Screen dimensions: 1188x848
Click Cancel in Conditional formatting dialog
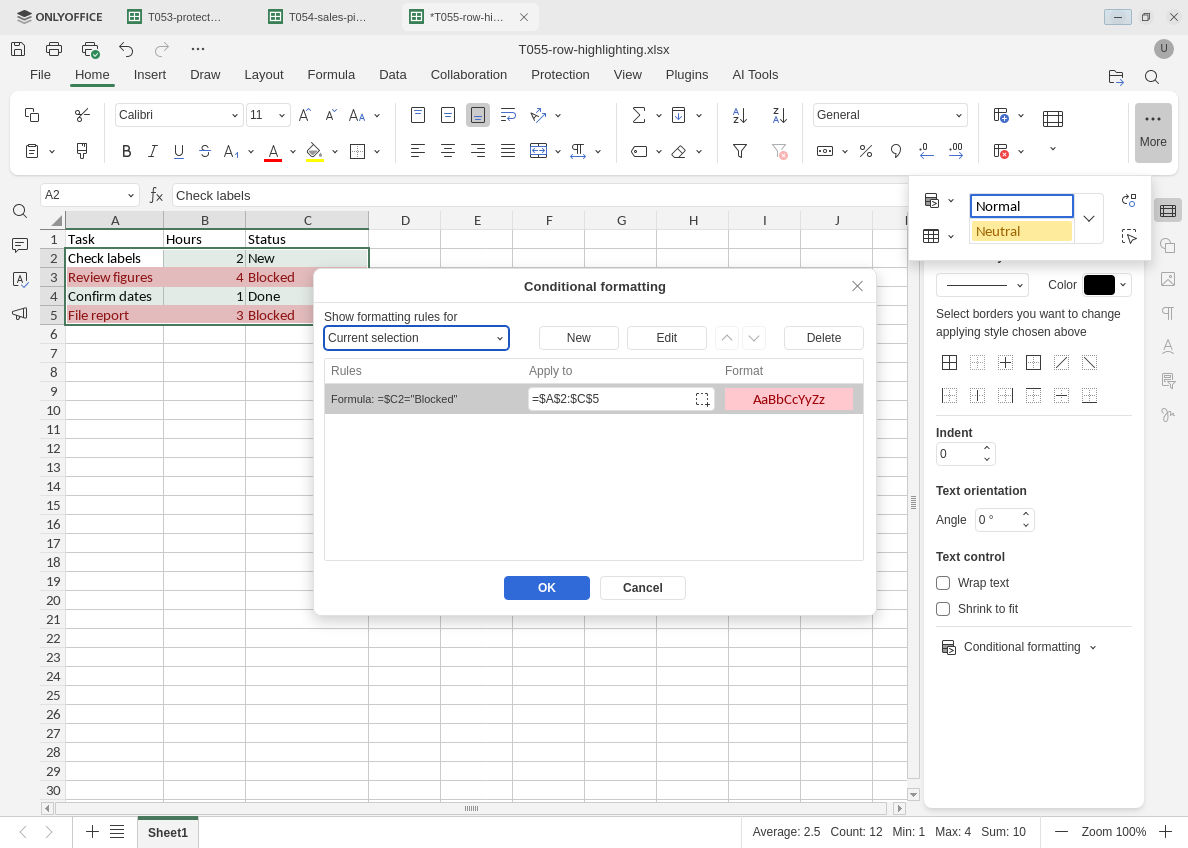point(642,588)
